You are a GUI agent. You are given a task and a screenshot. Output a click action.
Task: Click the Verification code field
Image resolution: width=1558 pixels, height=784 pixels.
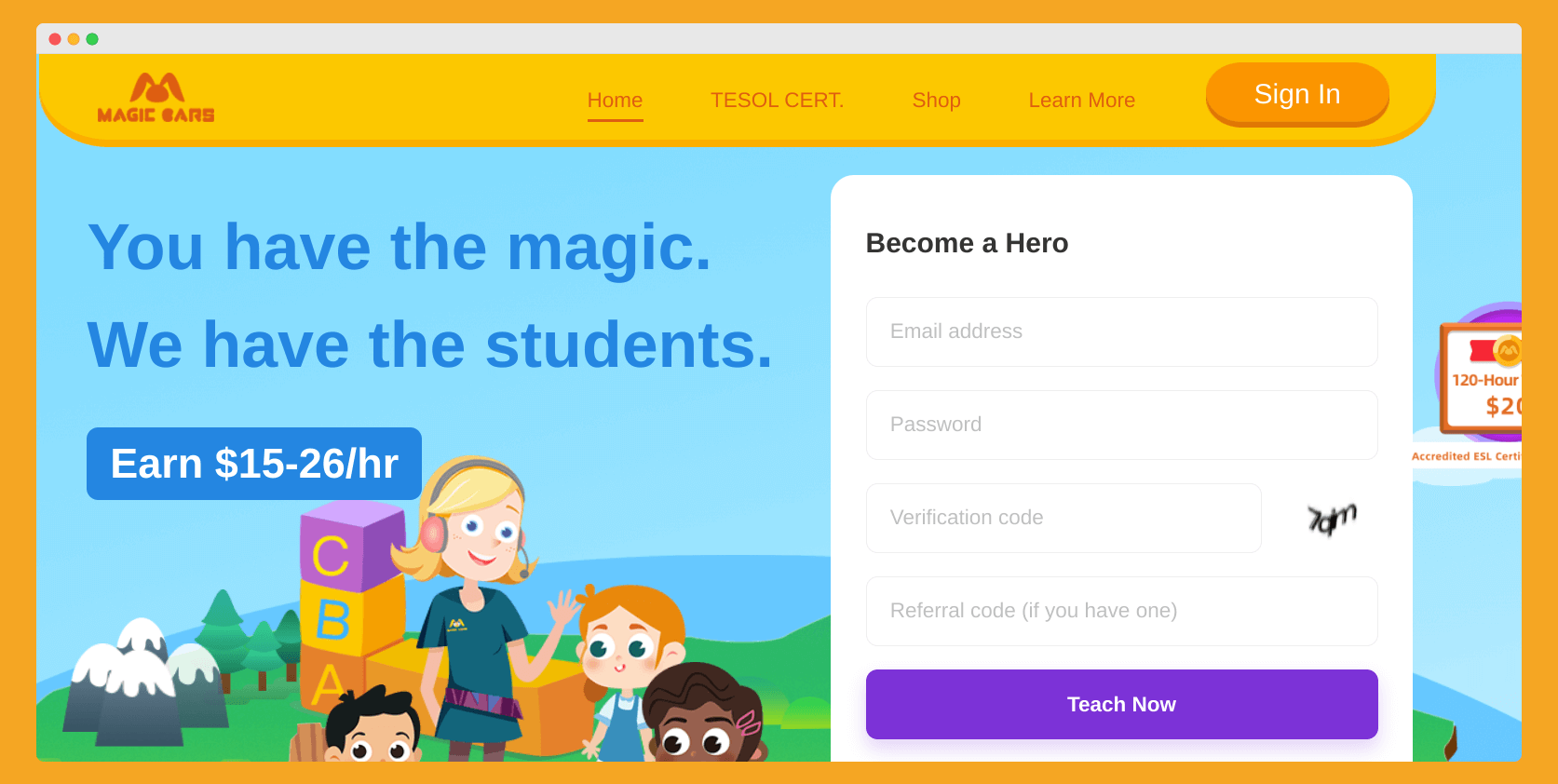(1064, 518)
